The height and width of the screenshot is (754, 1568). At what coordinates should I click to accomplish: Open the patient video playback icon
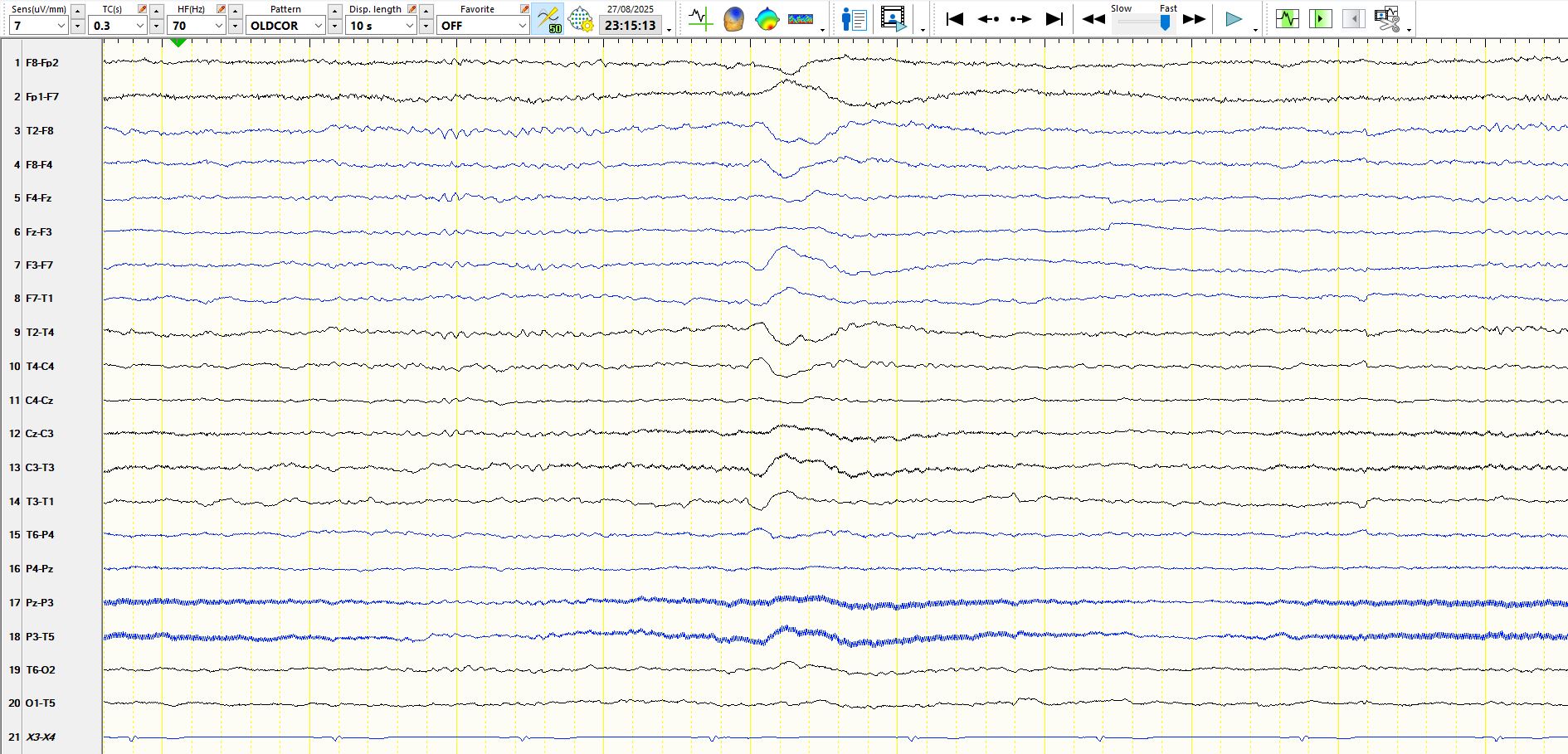pyautogui.click(x=894, y=18)
